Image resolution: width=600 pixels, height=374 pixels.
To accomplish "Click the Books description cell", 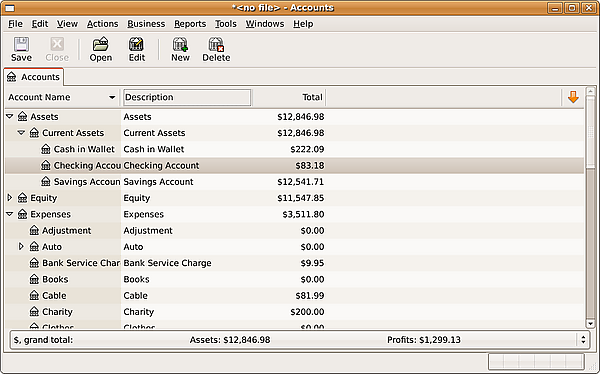I will pyautogui.click(x=137, y=279).
